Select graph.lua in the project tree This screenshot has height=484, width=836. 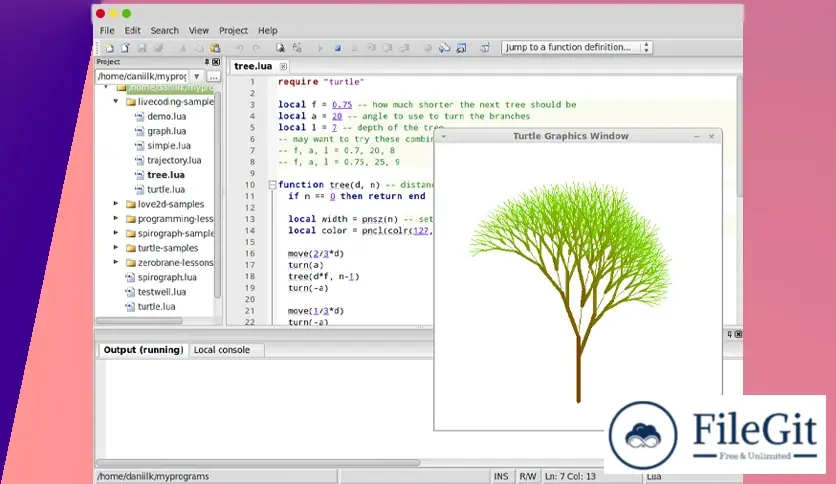point(166,131)
